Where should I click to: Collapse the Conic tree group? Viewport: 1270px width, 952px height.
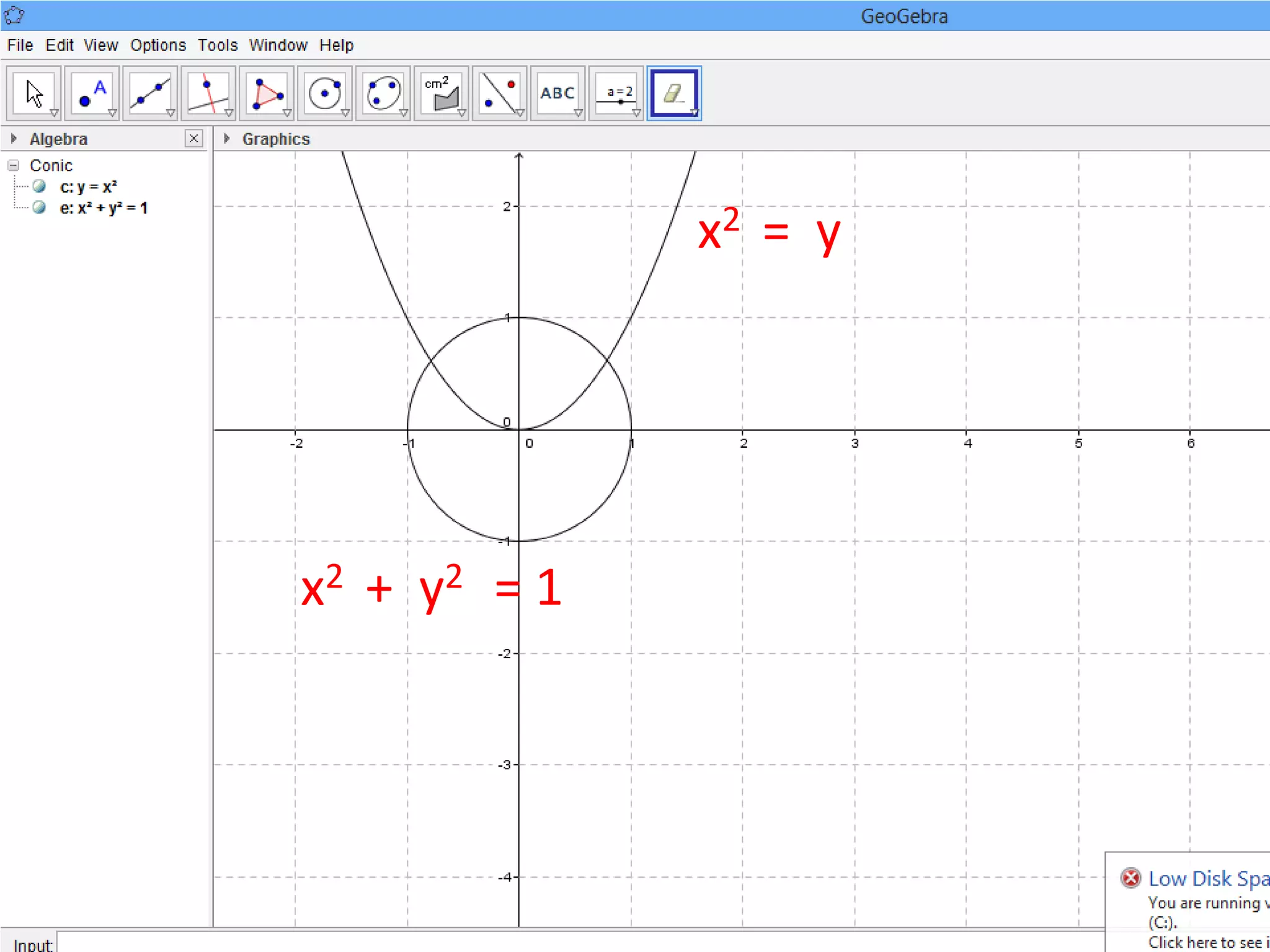point(14,165)
